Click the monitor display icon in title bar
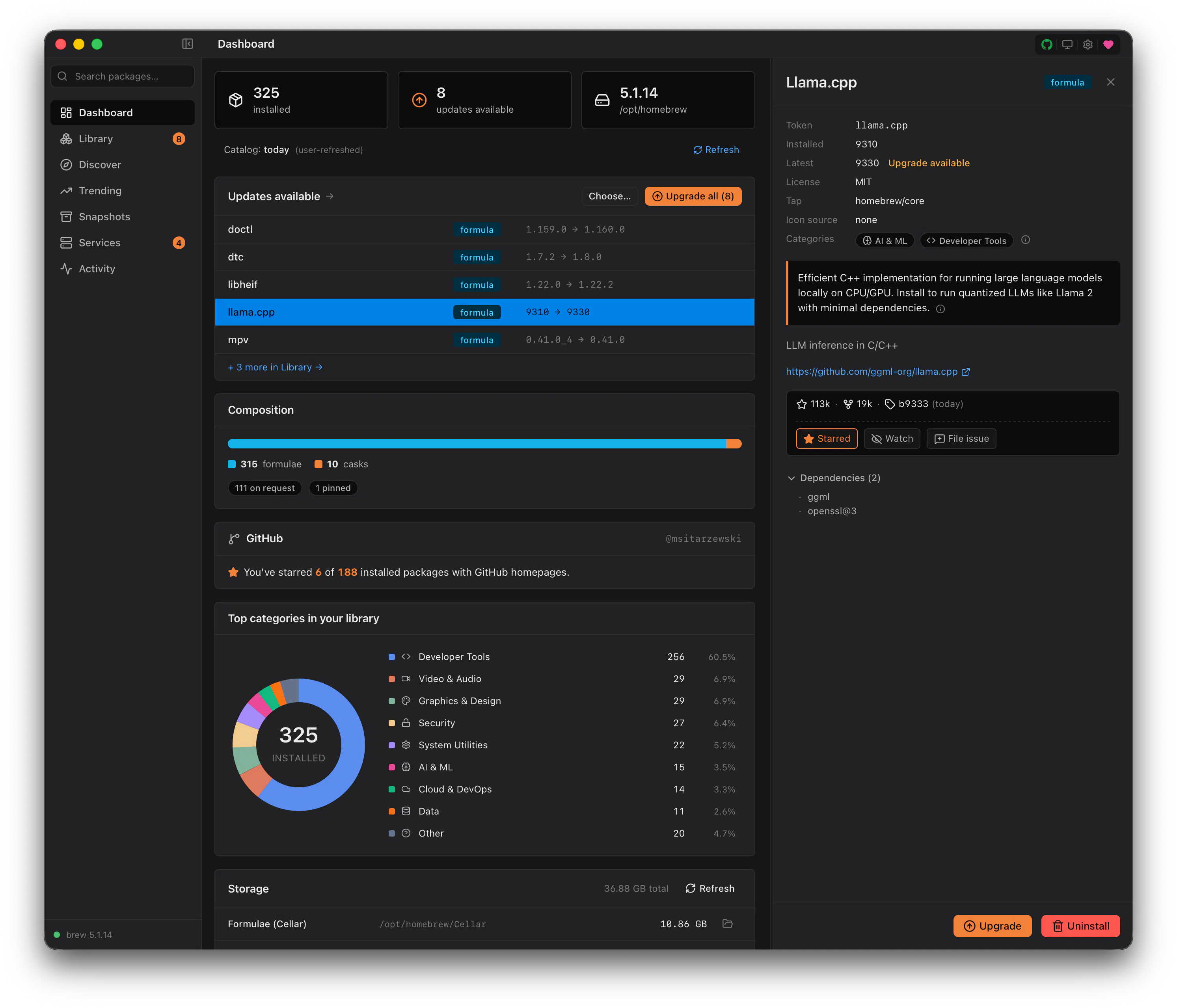The image size is (1177, 1008). tap(1067, 44)
